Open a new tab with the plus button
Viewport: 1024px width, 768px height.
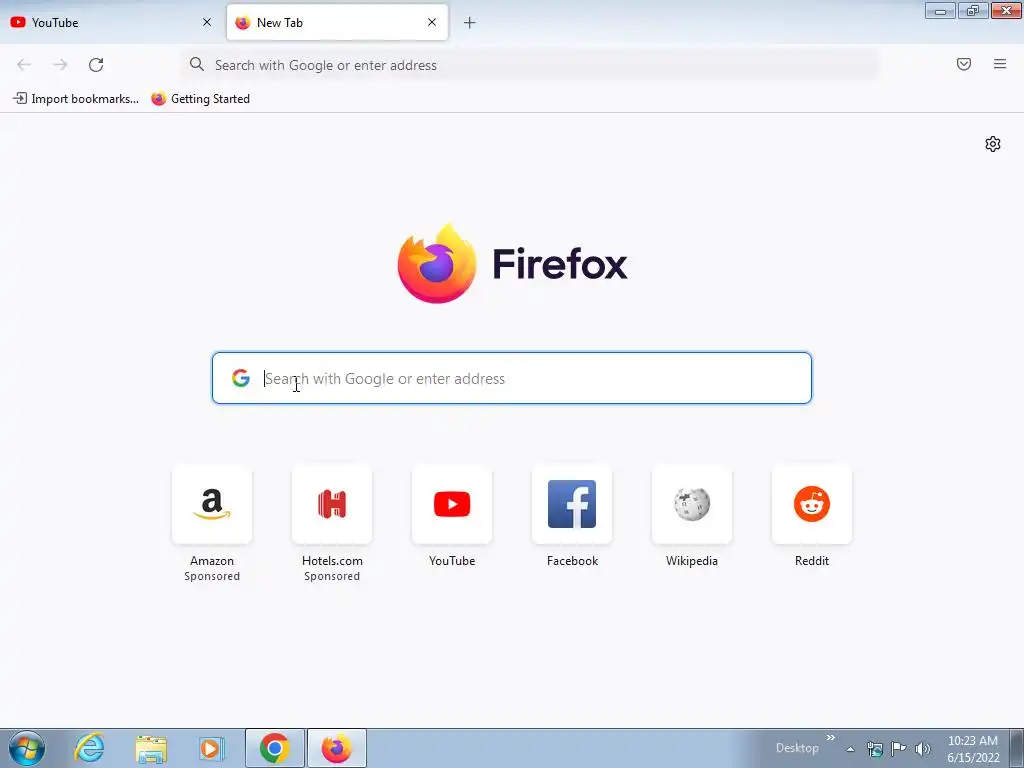[x=469, y=23]
